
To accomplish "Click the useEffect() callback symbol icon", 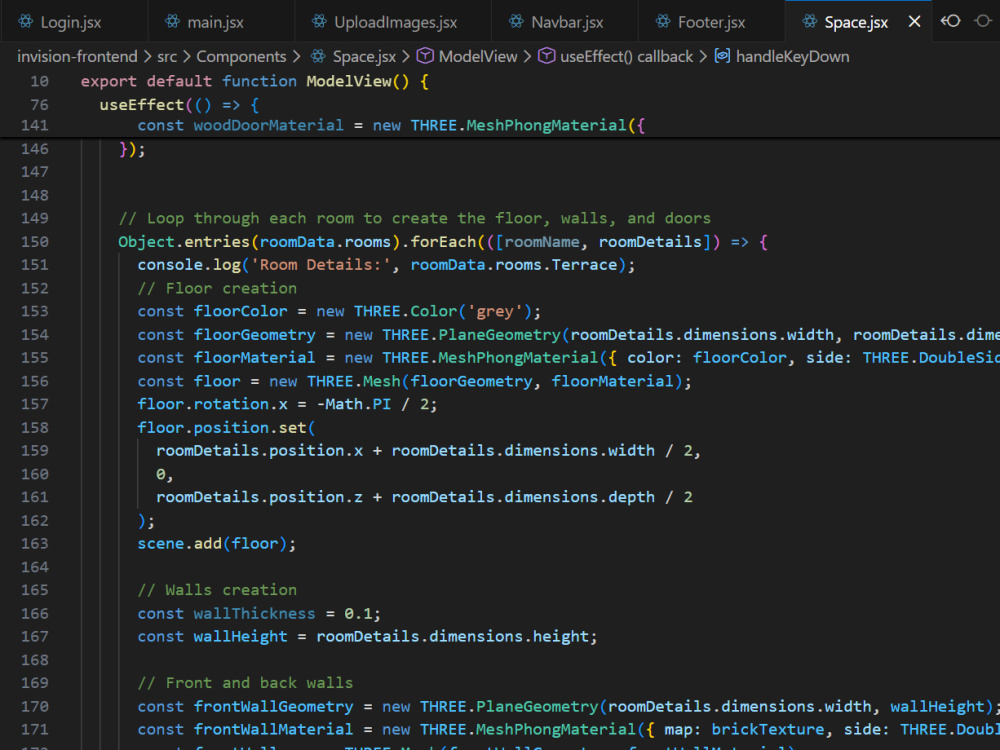I will pyautogui.click(x=546, y=56).
